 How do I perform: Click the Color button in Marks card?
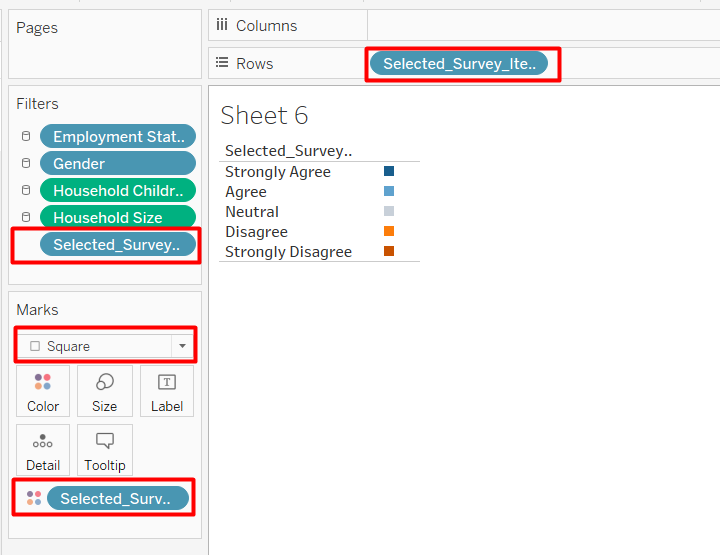pos(43,391)
